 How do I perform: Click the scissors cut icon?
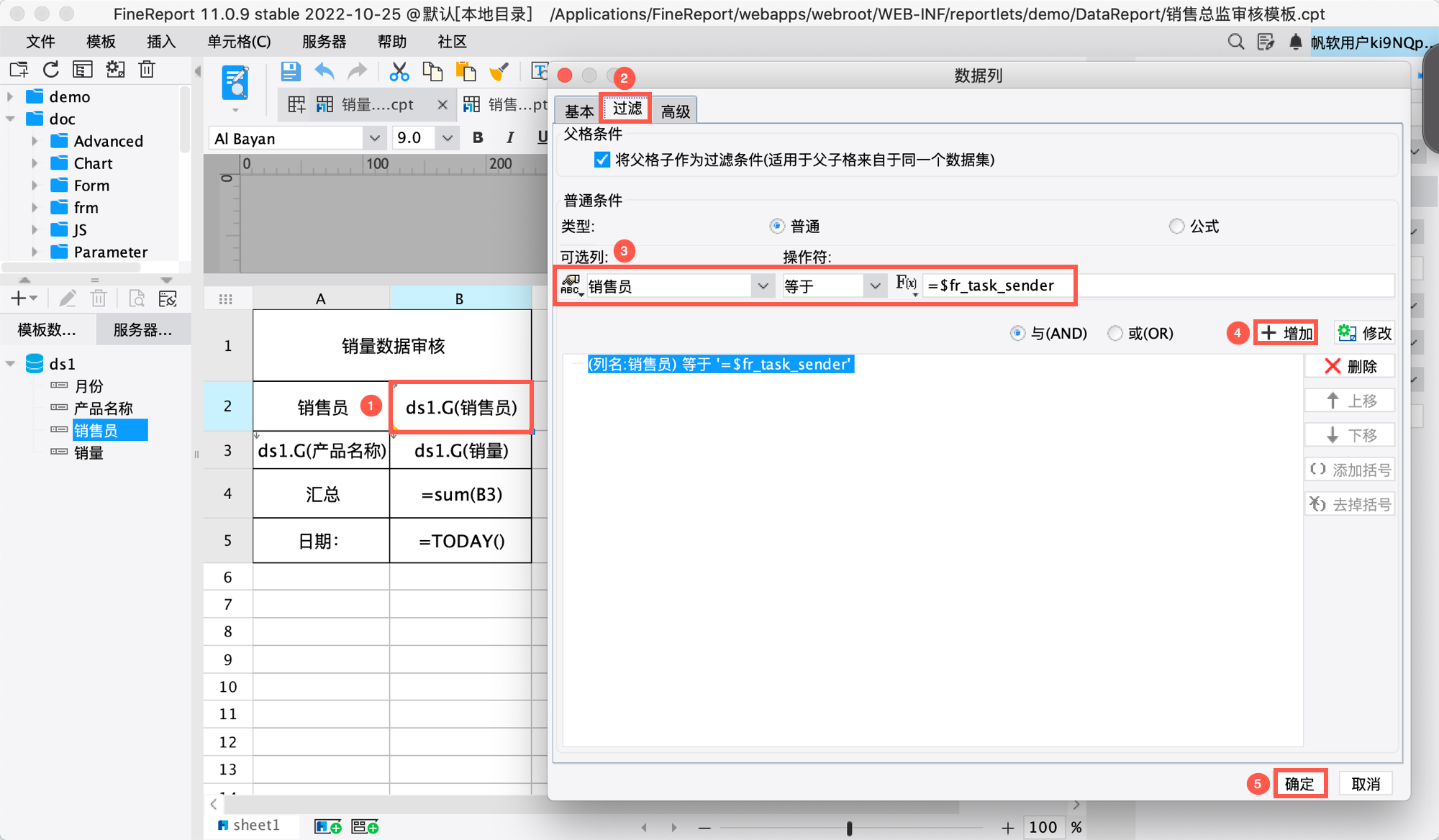[x=399, y=71]
